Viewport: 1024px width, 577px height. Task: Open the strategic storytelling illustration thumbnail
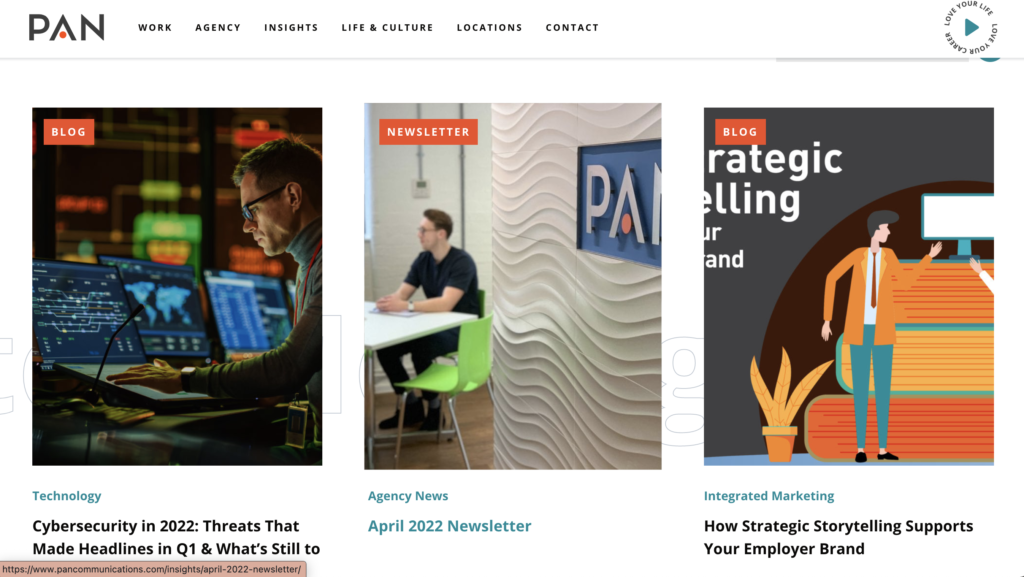coord(848,287)
